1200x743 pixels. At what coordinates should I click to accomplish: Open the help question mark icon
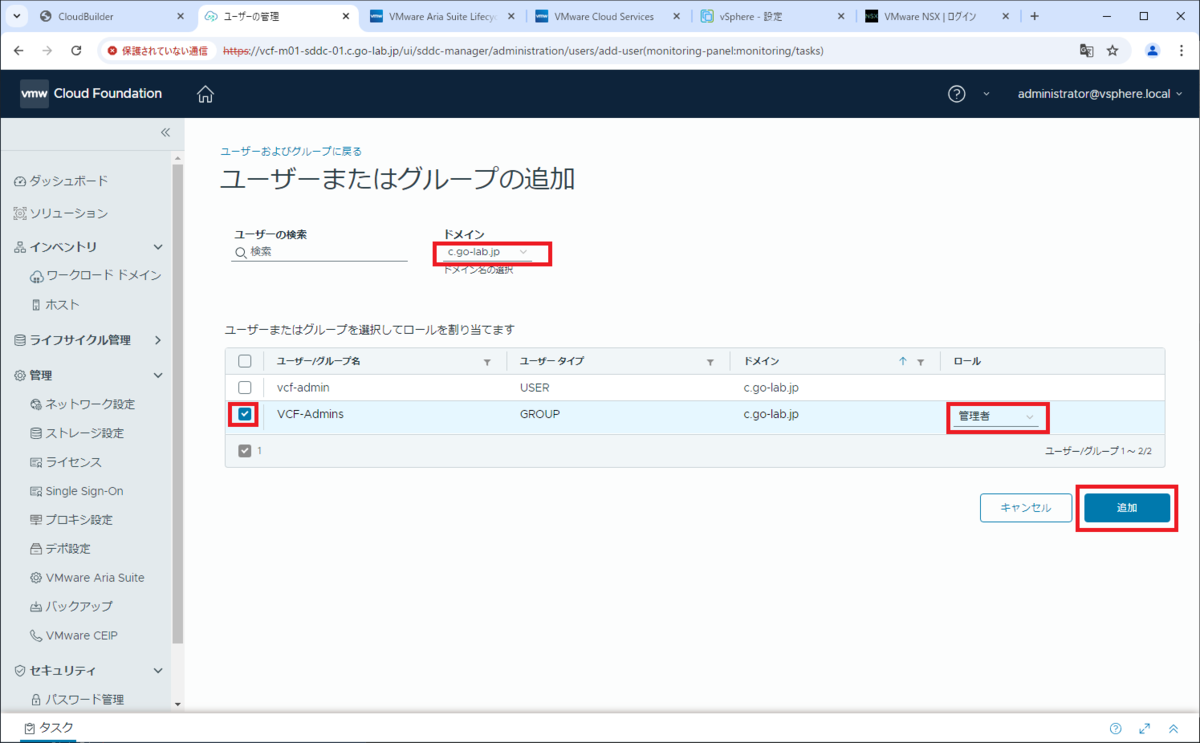[x=957, y=94]
